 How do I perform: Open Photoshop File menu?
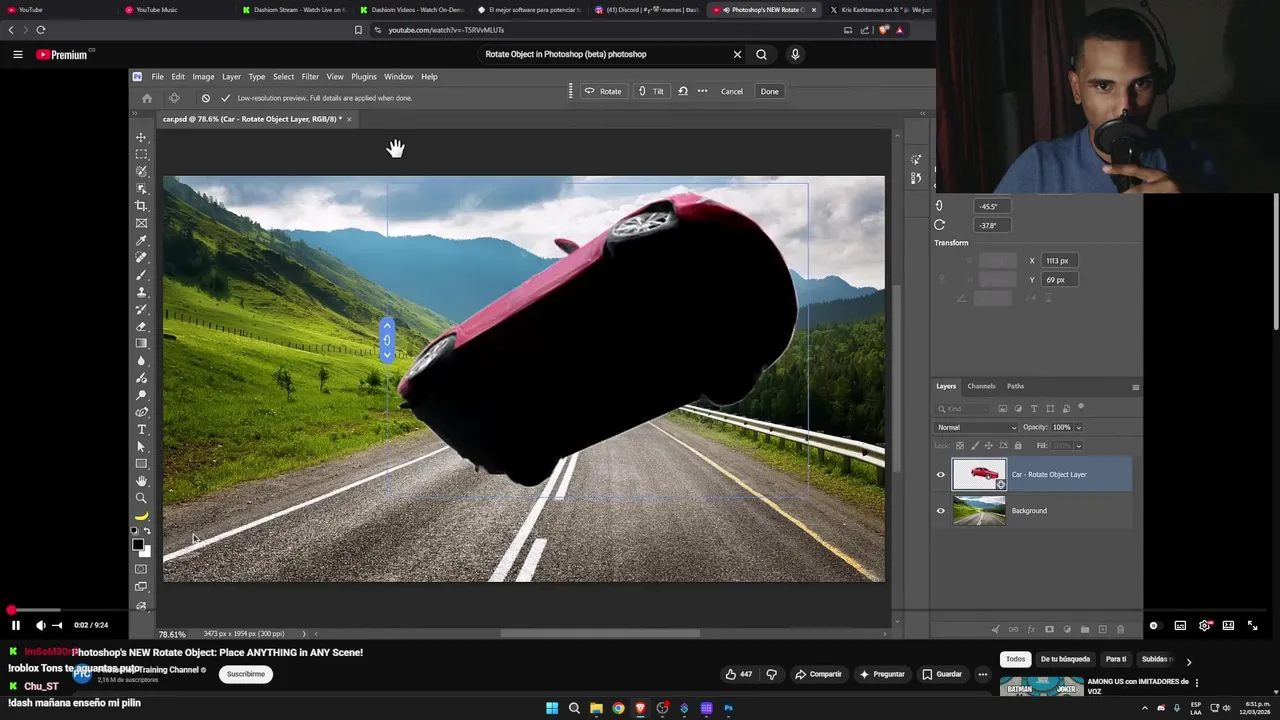[158, 77]
